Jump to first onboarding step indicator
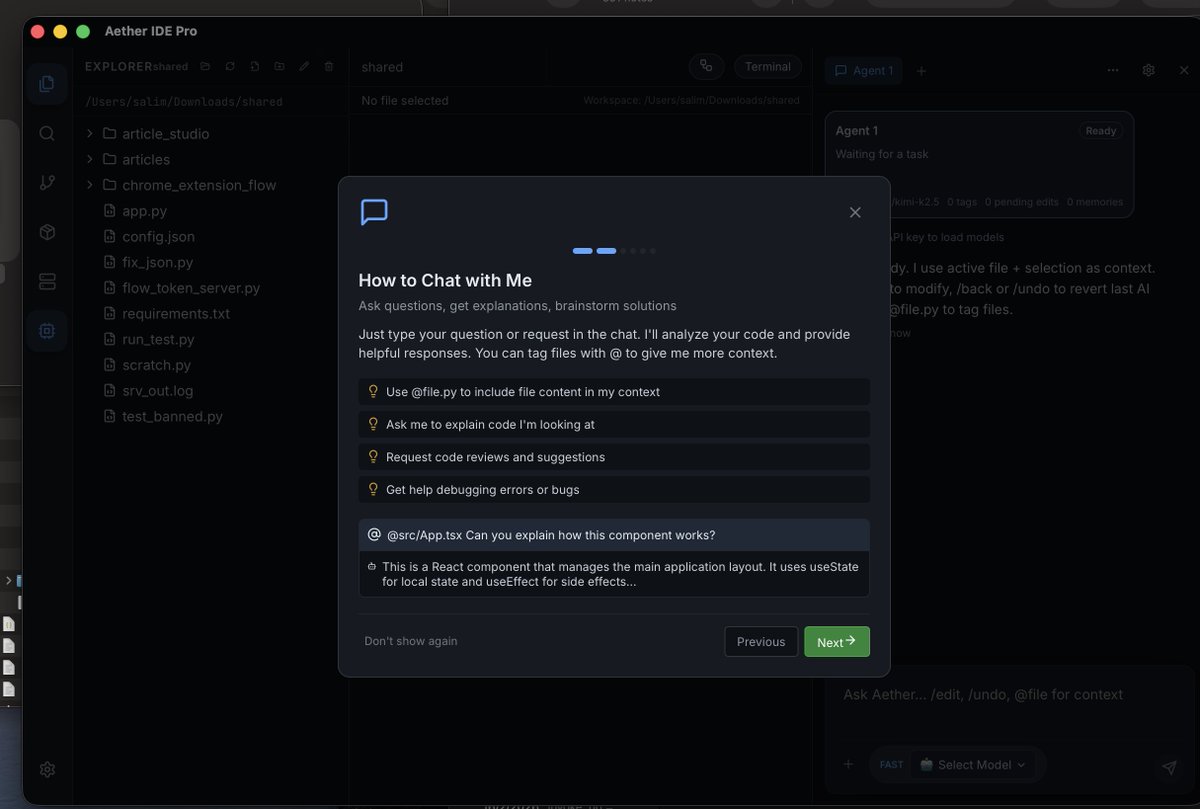The height and width of the screenshot is (809, 1200). coord(583,251)
